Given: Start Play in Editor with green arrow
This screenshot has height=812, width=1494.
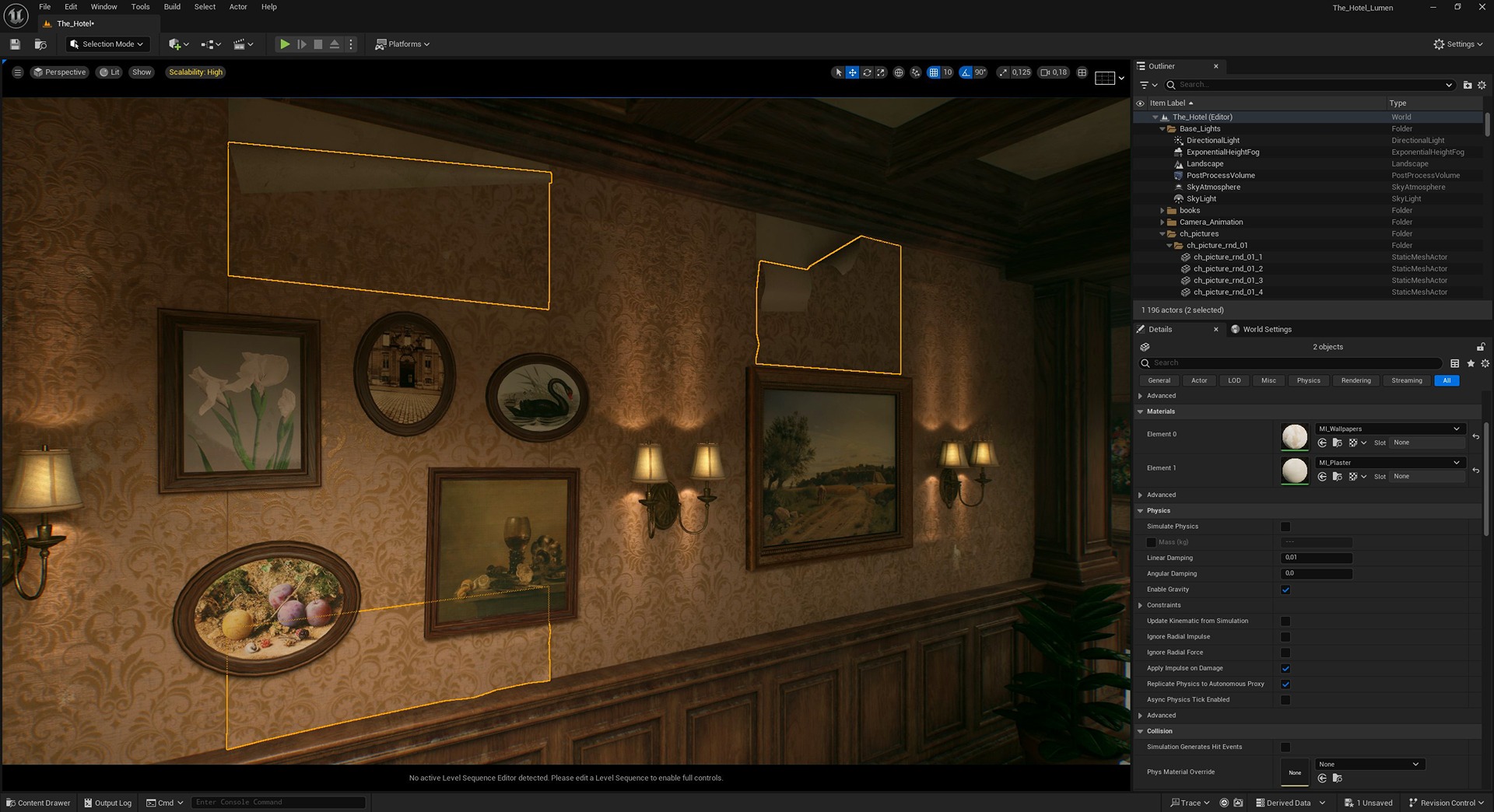Looking at the screenshot, I should (285, 44).
